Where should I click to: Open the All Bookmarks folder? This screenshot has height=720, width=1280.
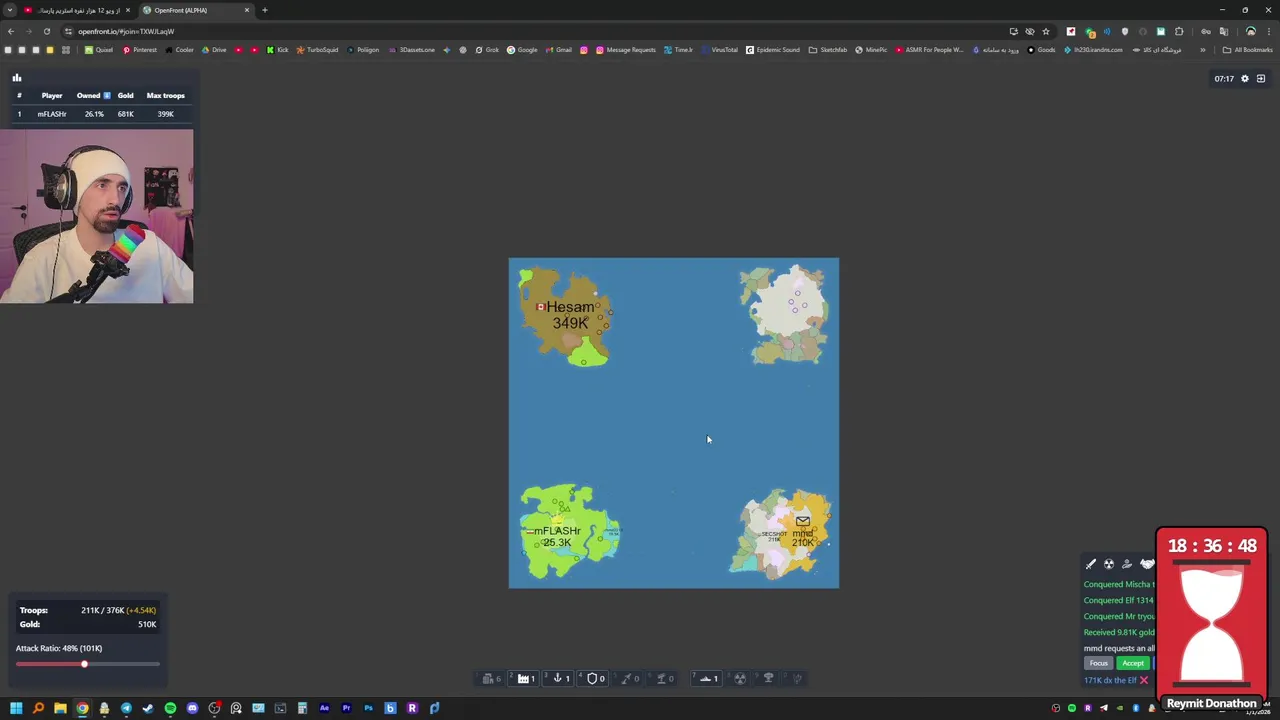1248,50
